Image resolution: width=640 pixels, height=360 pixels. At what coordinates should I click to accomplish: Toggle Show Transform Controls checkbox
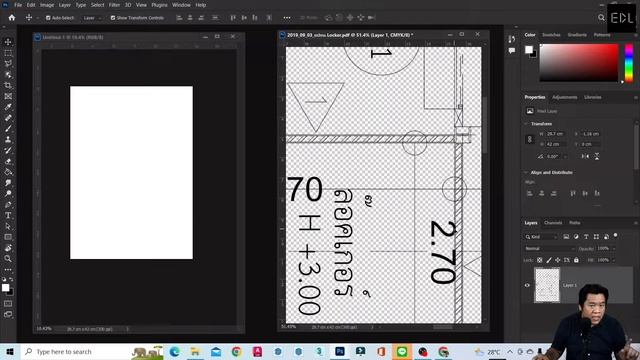coord(113,18)
